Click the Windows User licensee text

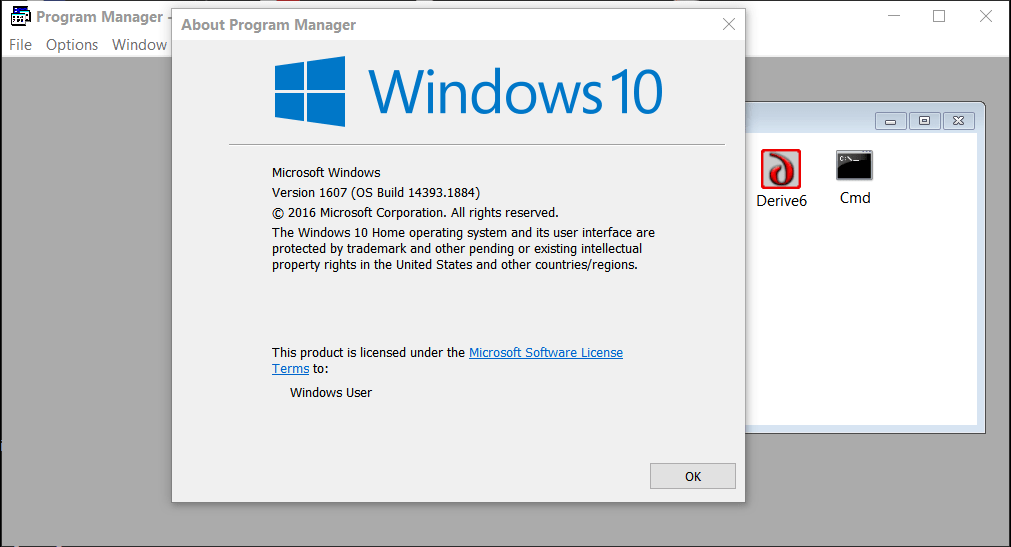click(331, 392)
